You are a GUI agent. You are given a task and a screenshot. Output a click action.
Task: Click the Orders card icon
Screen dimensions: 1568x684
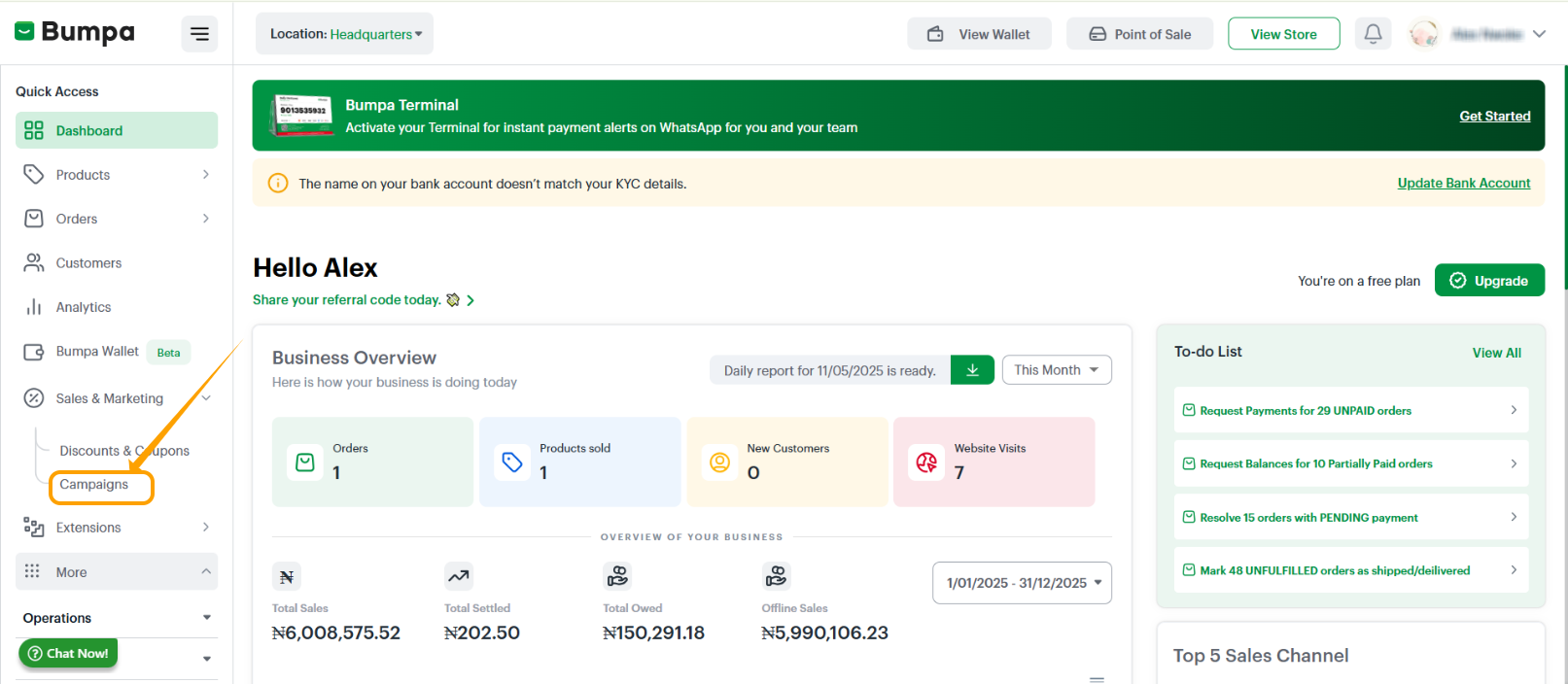[x=305, y=462]
